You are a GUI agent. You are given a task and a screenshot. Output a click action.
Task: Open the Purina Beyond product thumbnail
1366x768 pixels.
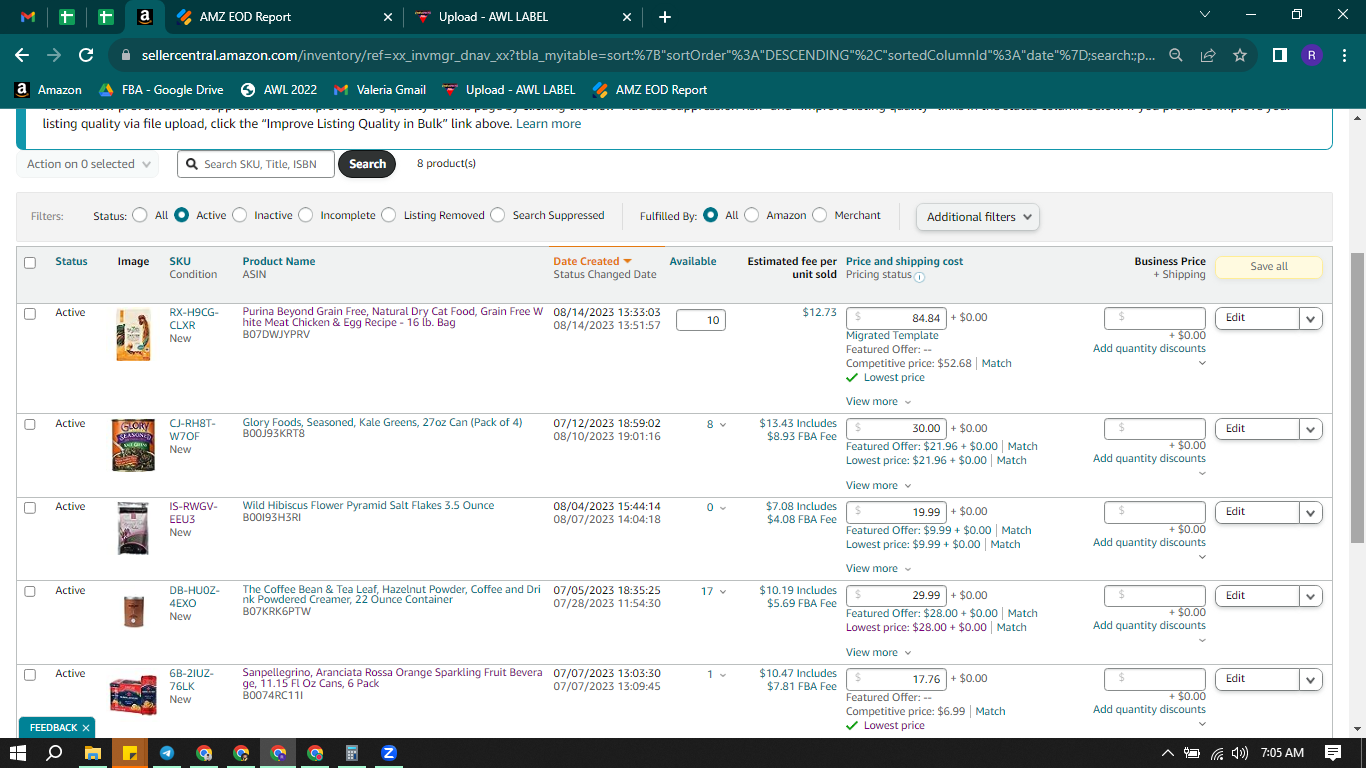tap(133, 336)
